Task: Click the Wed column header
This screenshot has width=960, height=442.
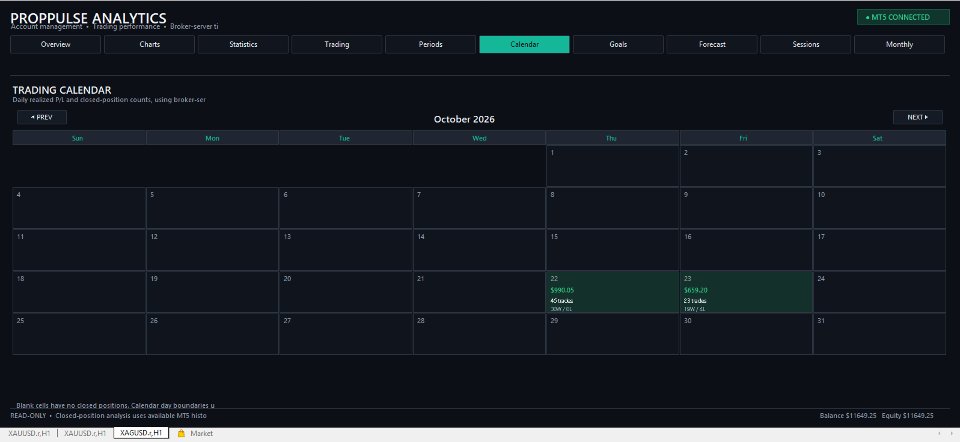Action: [x=479, y=138]
